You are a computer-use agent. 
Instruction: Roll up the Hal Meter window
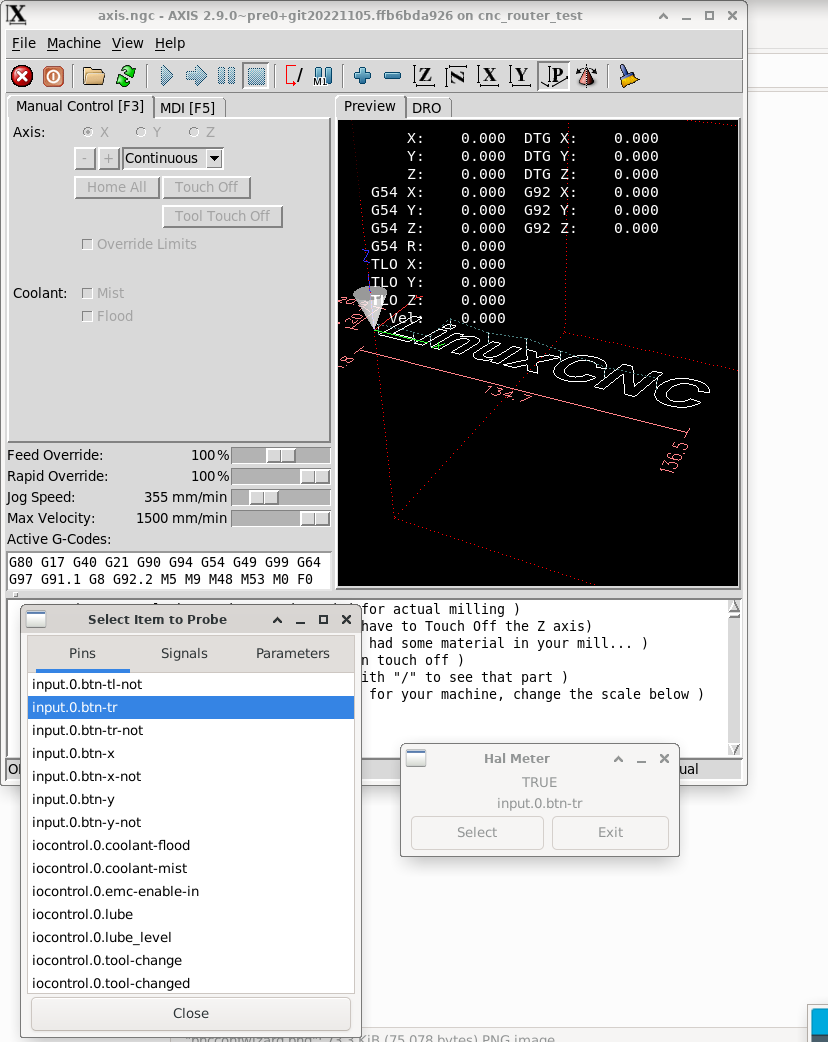(x=619, y=759)
